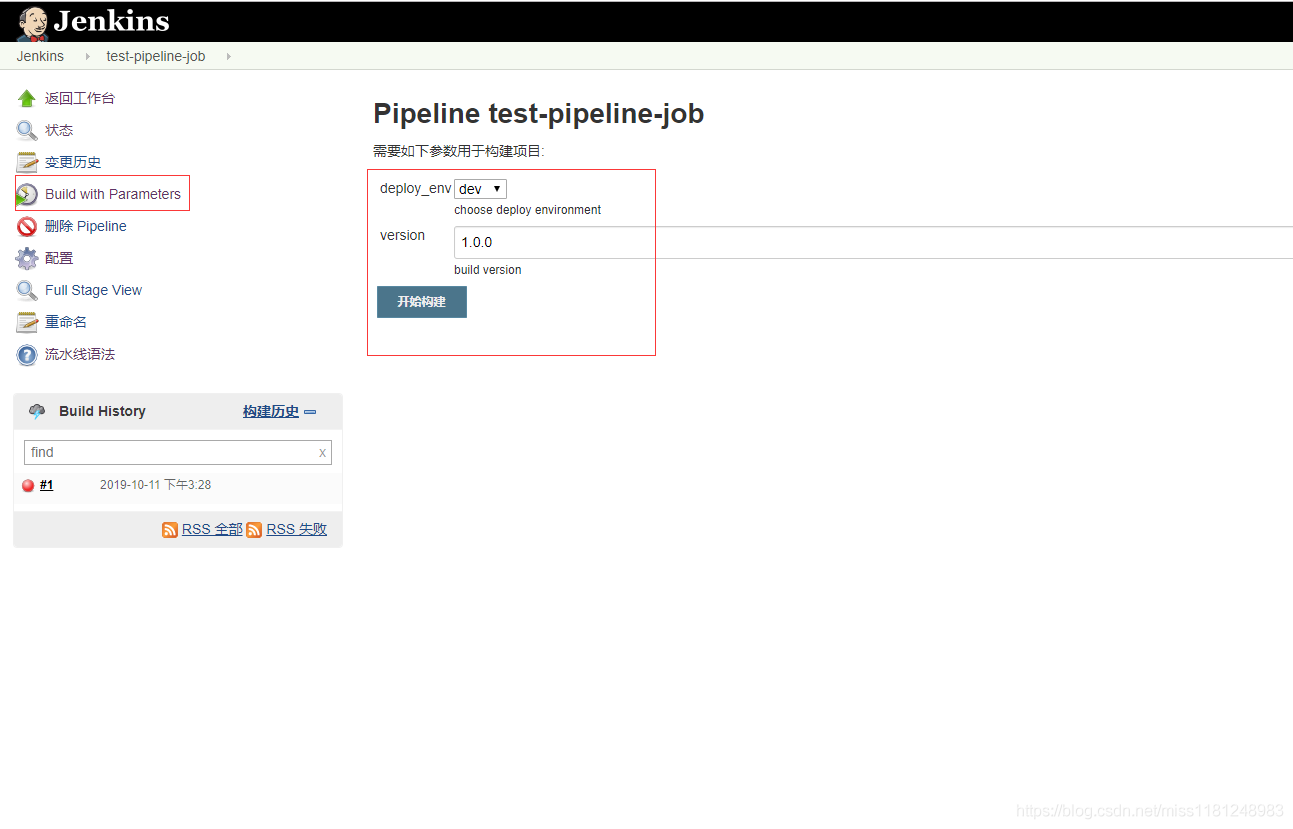Image resolution: width=1293 pixels, height=829 pixels.
Task: Click the Build History heading text
Action: [x=102, y=411]
